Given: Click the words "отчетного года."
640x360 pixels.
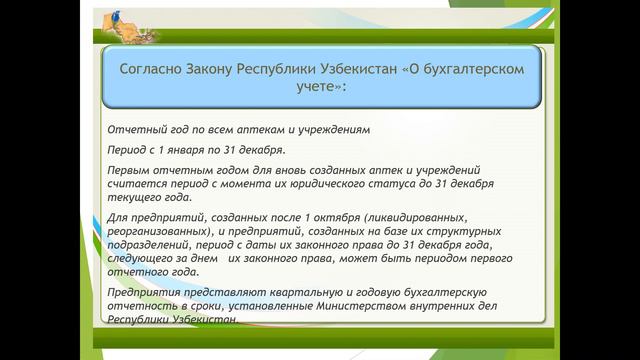Looking at the screenshot, I should click(x=153, y=272).
